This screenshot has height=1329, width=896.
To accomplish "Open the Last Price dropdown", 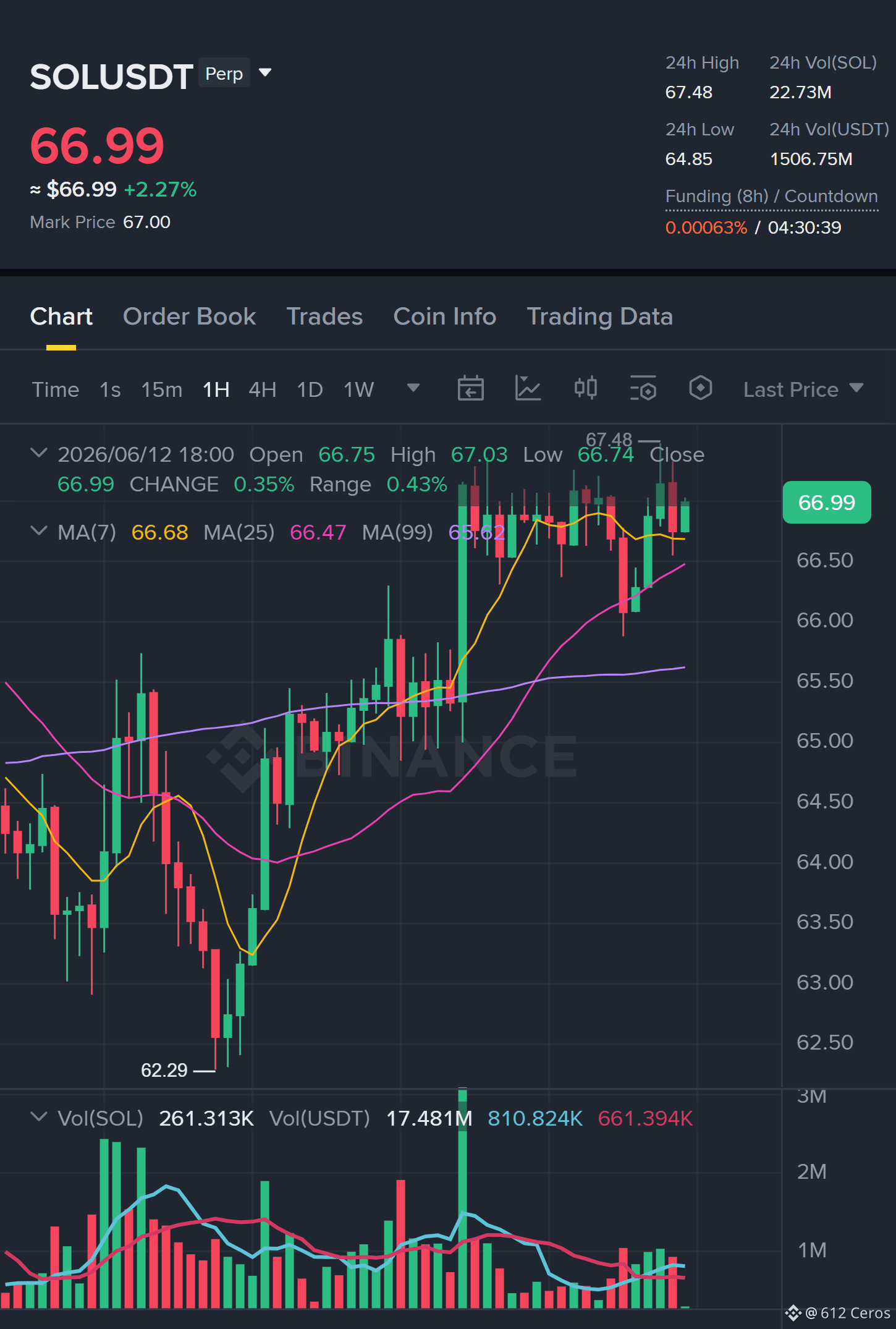I will click(x=803, y=389).
